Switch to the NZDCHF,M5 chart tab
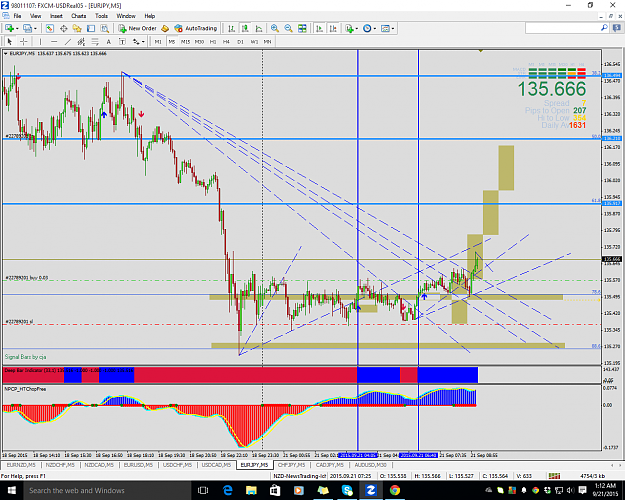 coord(60,465)
